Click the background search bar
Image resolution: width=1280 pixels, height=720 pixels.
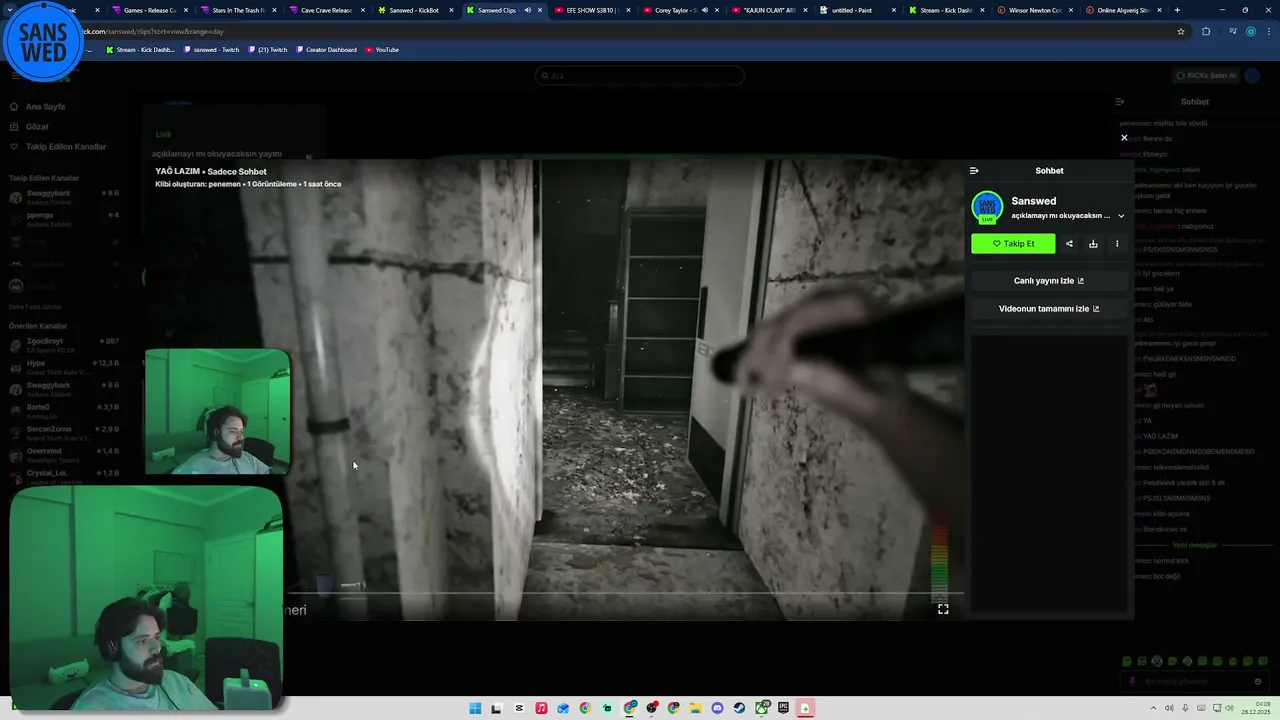[x=640, y=75]
